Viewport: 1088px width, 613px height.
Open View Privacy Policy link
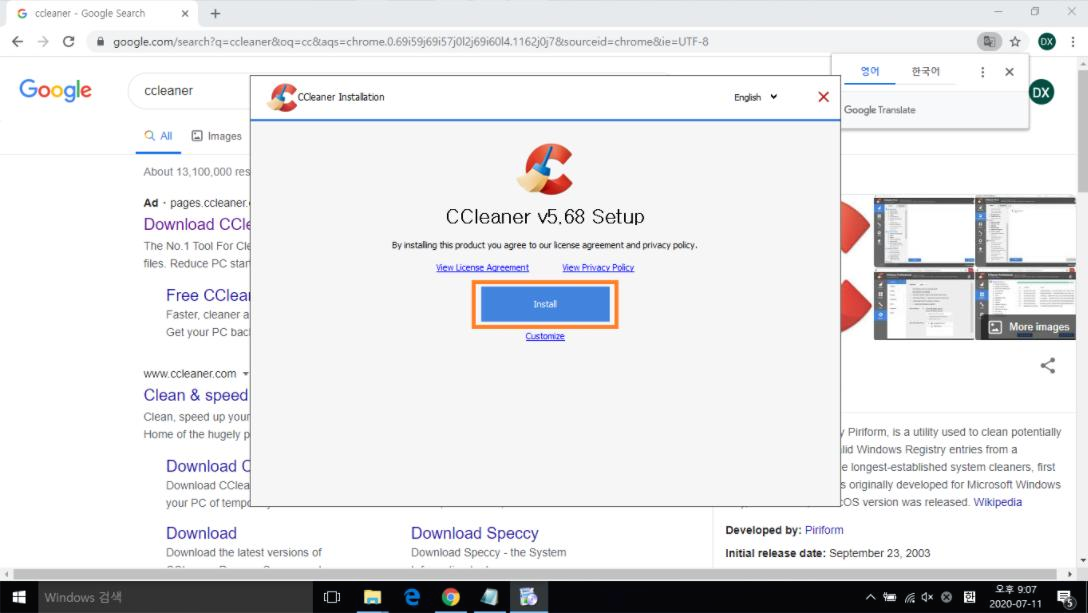coord(597,267)
